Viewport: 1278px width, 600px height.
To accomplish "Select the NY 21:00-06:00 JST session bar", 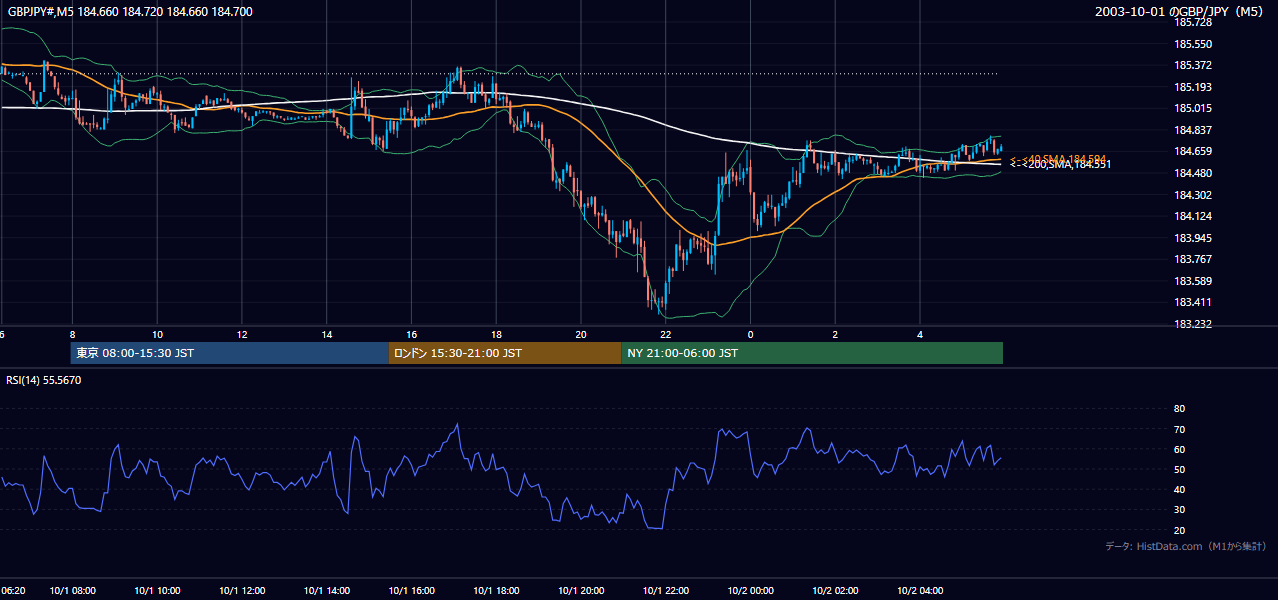I will 812,353.
